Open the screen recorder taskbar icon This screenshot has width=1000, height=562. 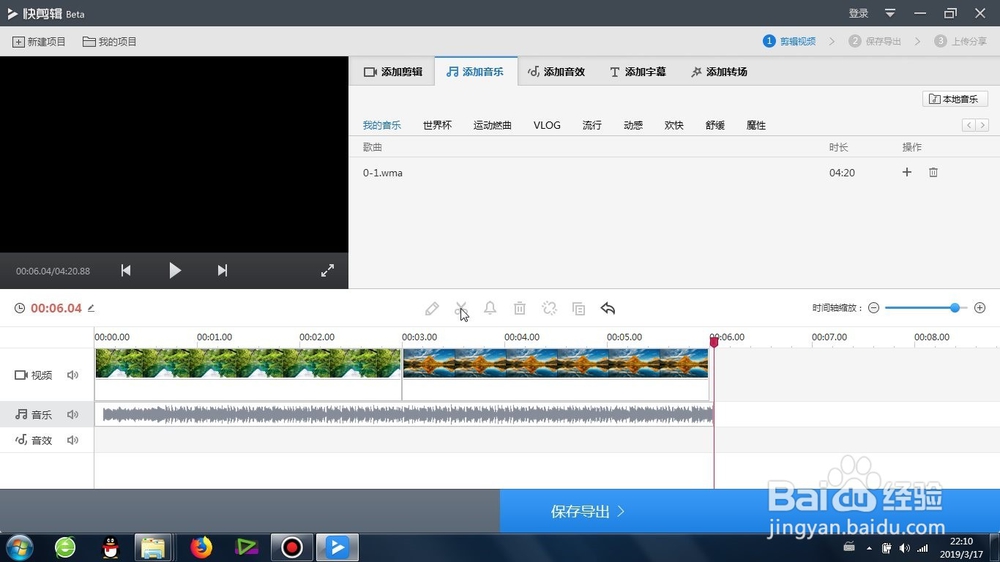pos(292,547)
